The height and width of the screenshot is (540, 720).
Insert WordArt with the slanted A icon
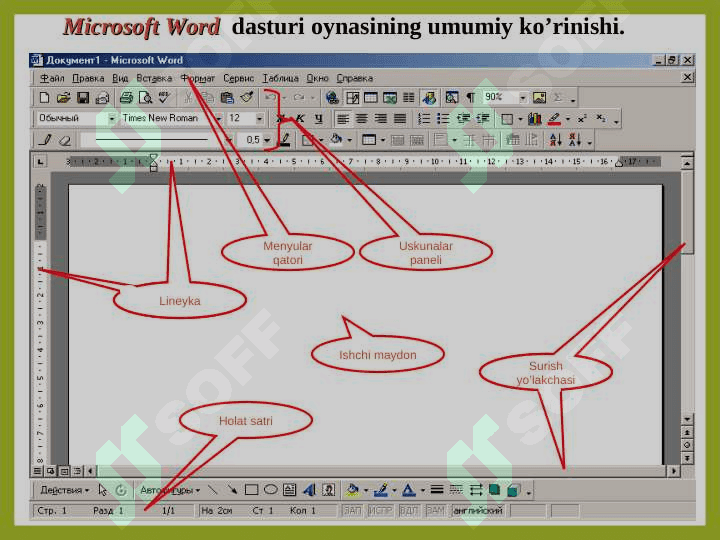[x=309, y=490]
